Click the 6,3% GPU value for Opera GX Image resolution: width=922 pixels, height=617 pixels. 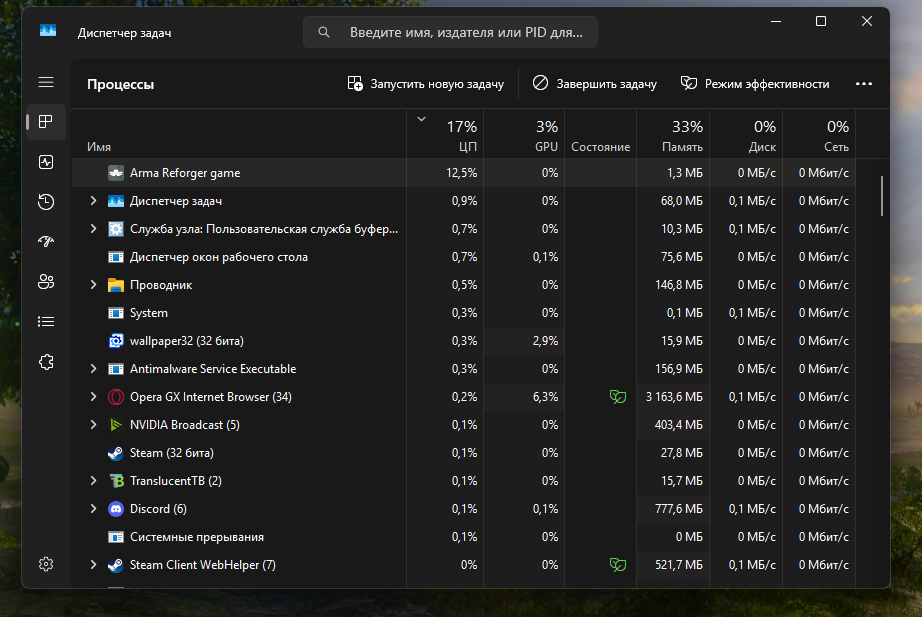546,397
